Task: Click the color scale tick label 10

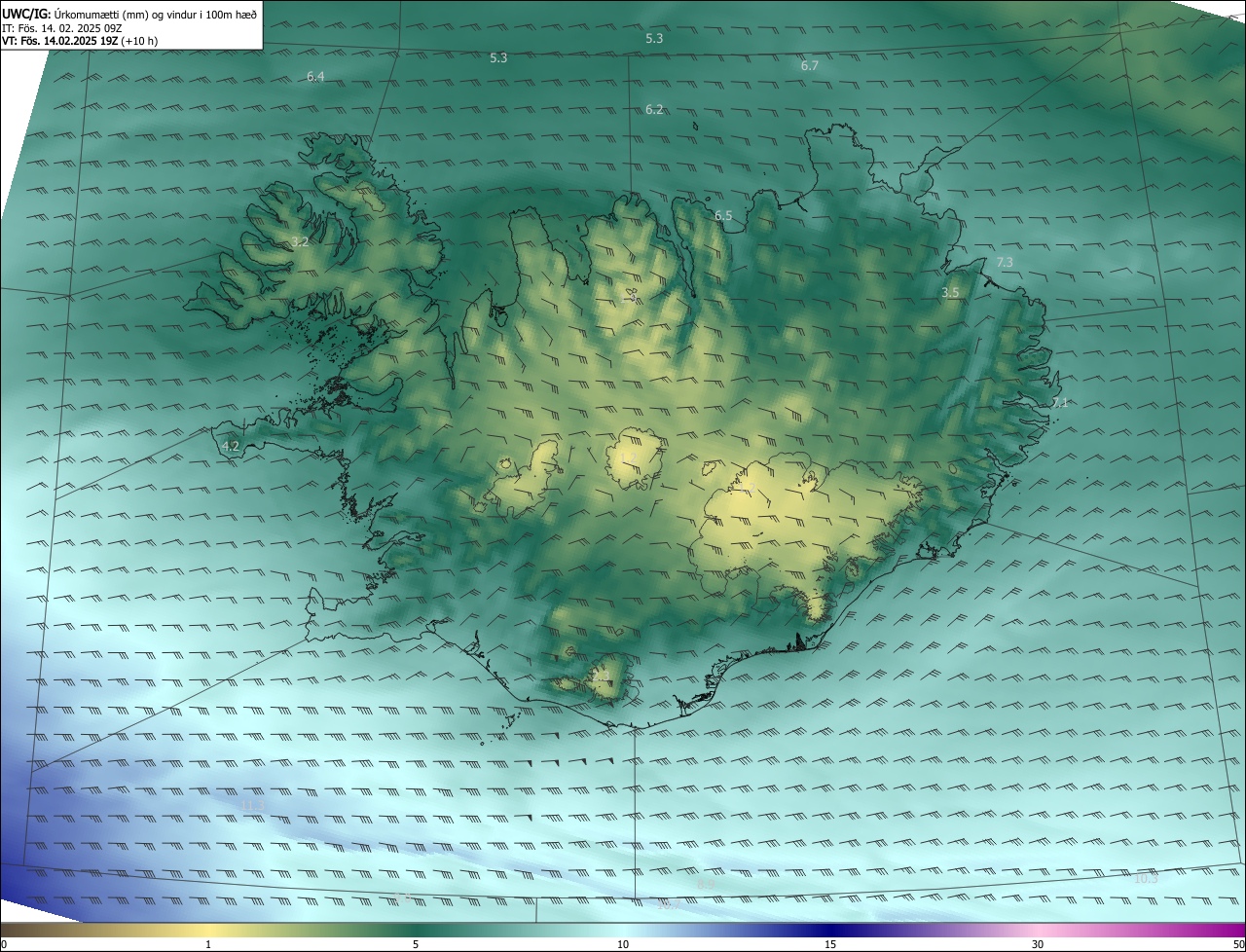Action: pos(623,944)
